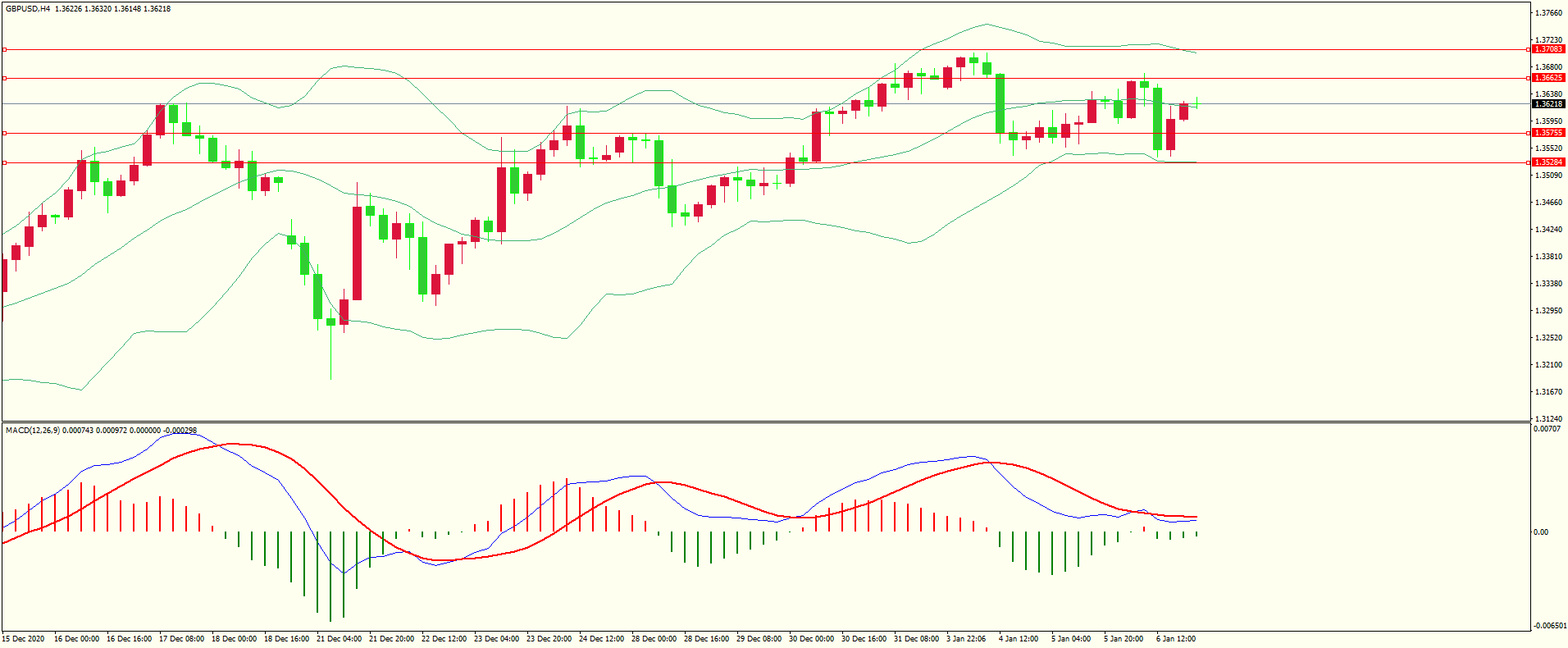This screenshot has height=648, width=1568.
Task: Click the GBPUSD,H4 chart title text
Action: point(27,9)
